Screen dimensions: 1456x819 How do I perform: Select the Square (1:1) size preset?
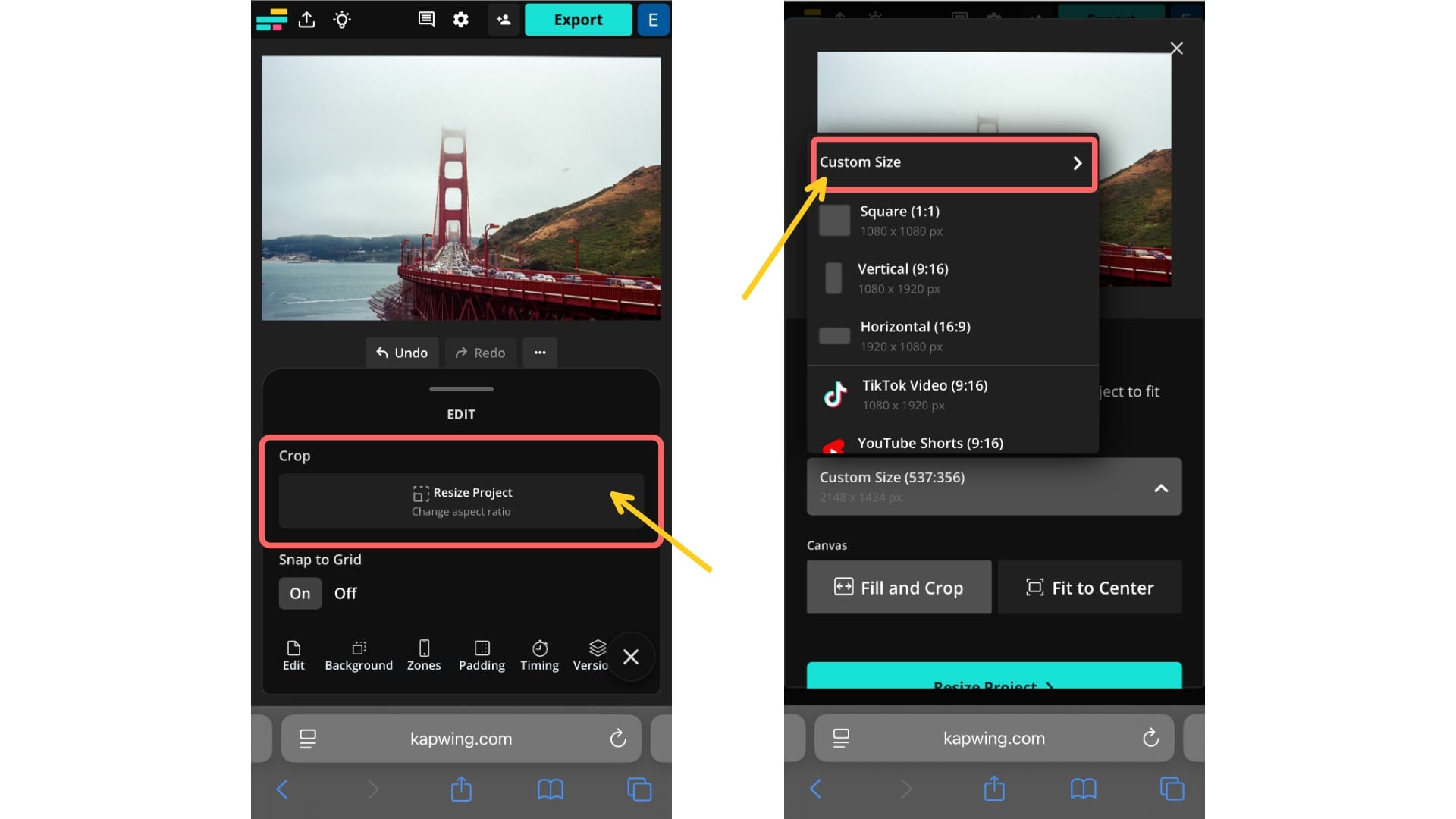point(899,220)
